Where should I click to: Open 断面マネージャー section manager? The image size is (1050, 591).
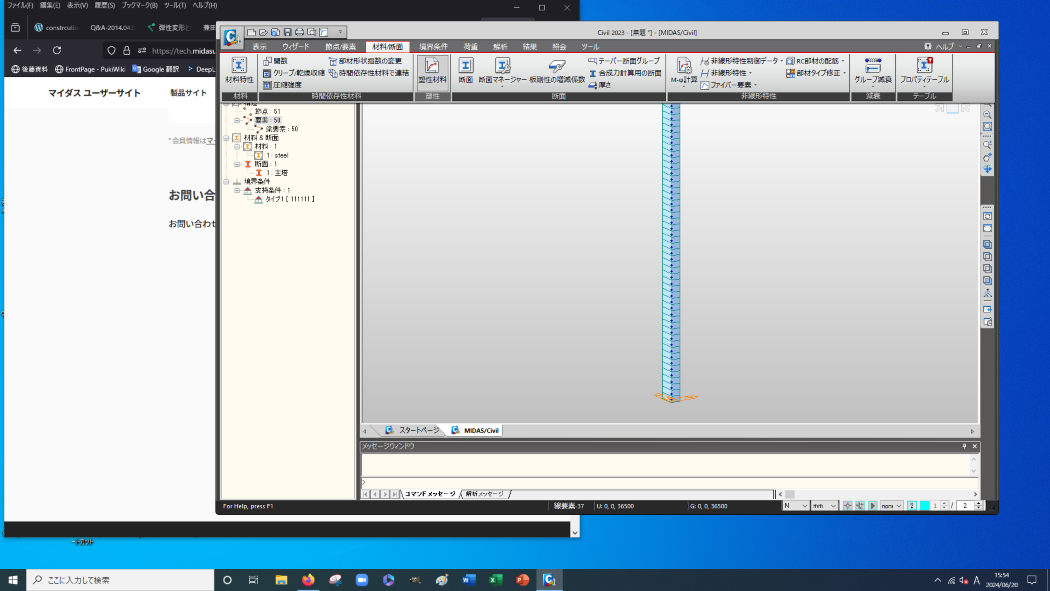tap(502, 71)
